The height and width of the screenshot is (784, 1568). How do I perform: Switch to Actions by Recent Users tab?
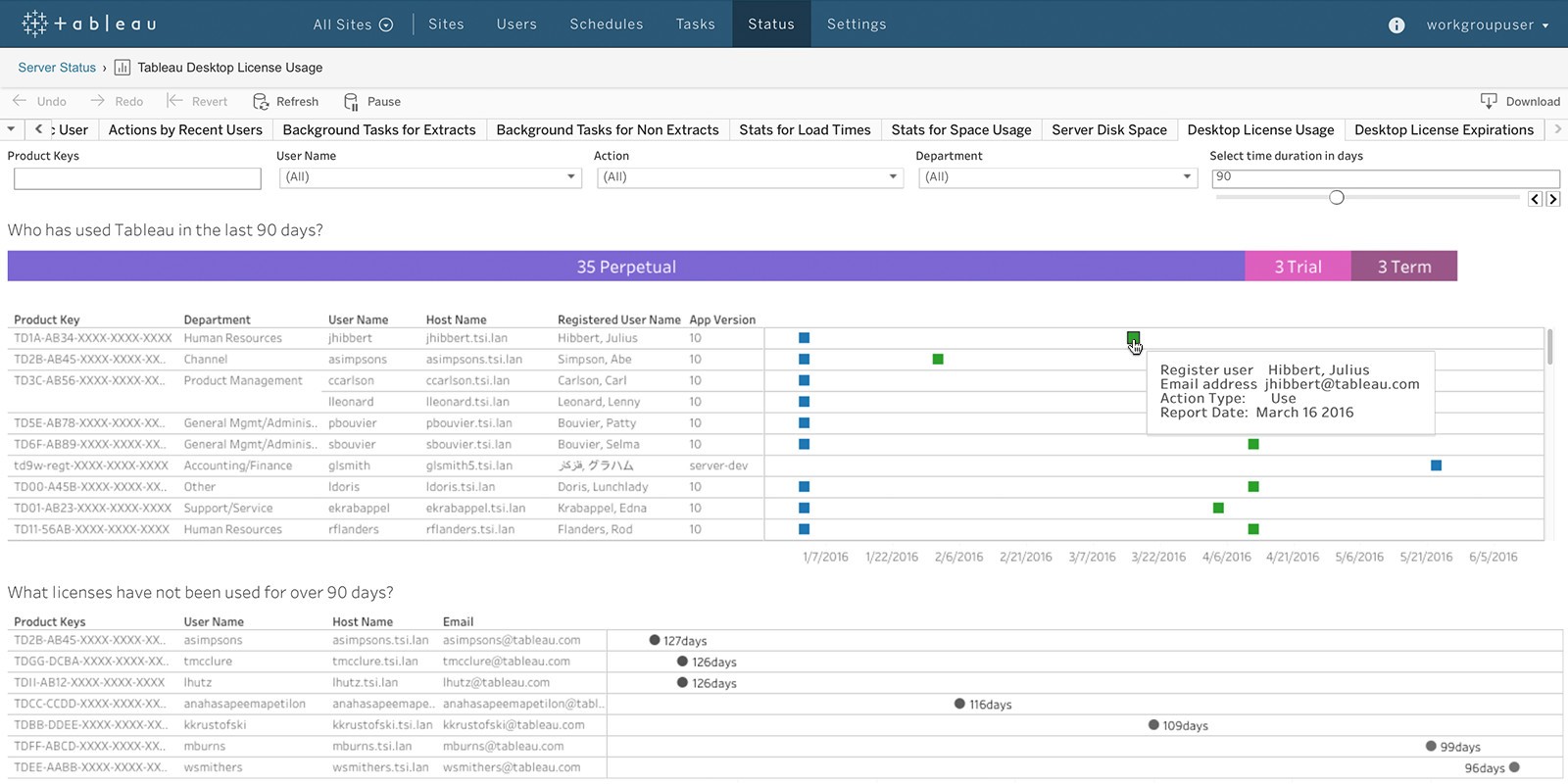click(185, 129)
